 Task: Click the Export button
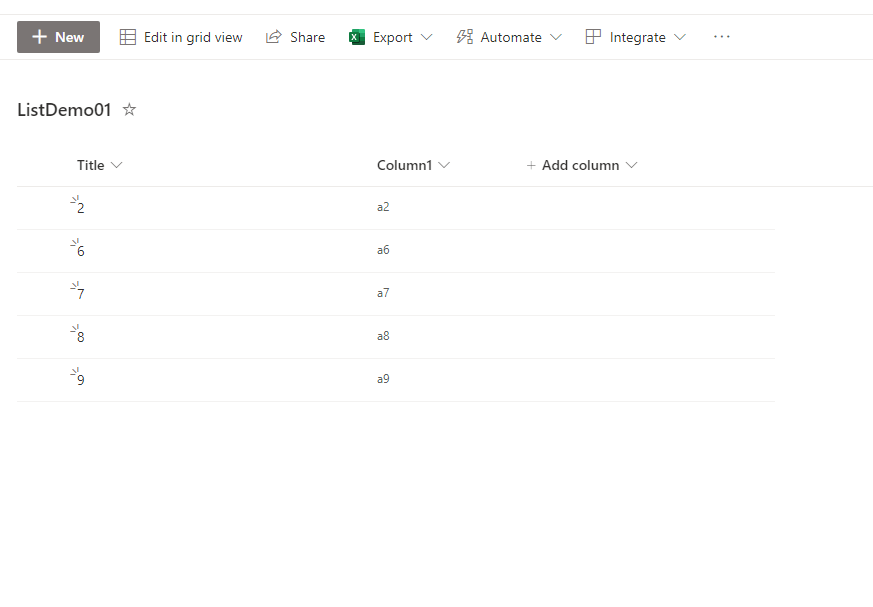click(390, 37)
